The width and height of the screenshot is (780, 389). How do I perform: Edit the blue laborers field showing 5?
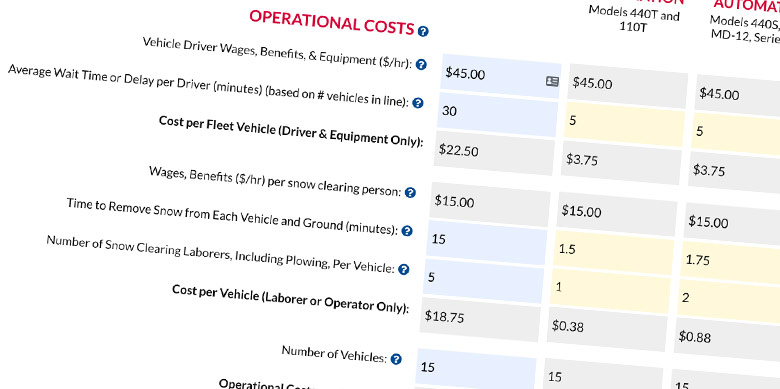click(x=484, y=281)
